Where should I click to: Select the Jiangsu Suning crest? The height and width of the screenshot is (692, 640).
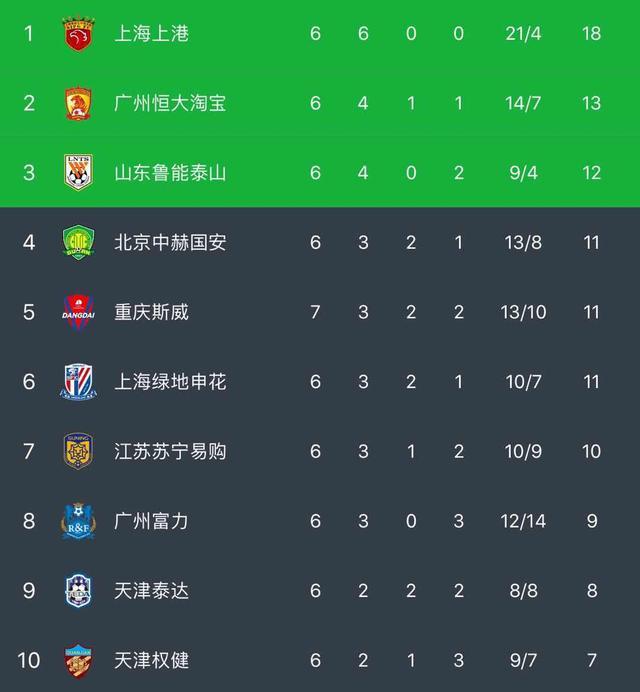pos(77,451)
